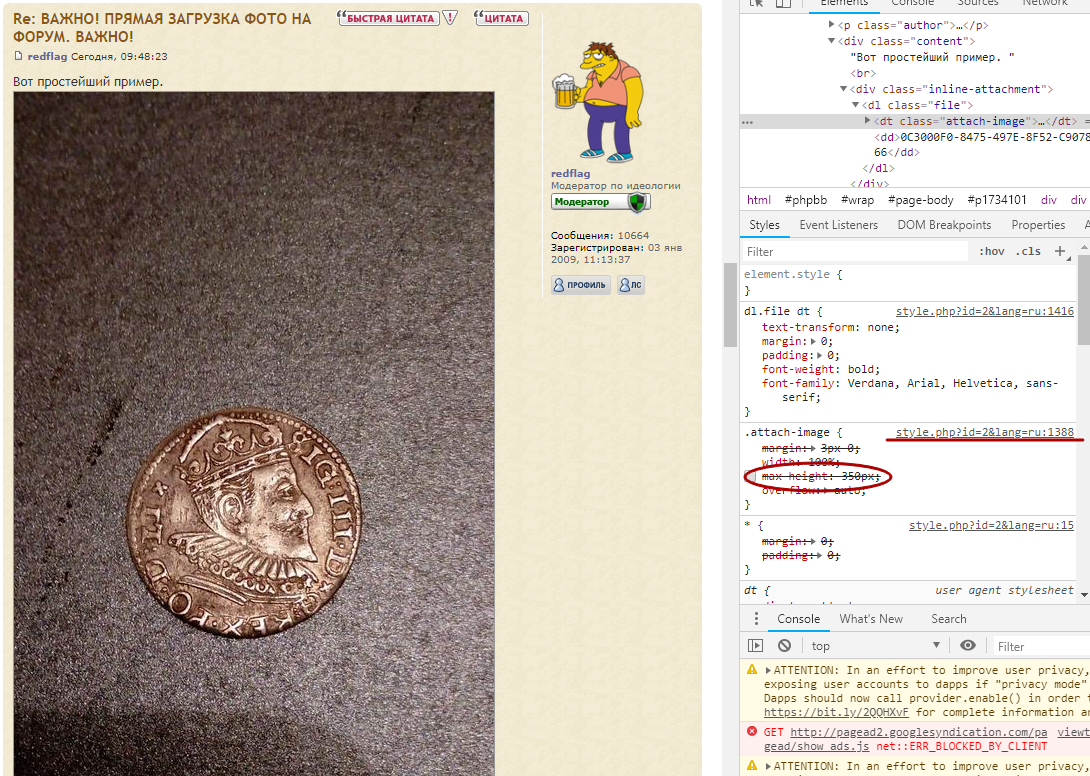Click the БЫСТРАЯ ЦИТАТА button
The height and width of the screenshot is (776, 1090).
[389, 18]
